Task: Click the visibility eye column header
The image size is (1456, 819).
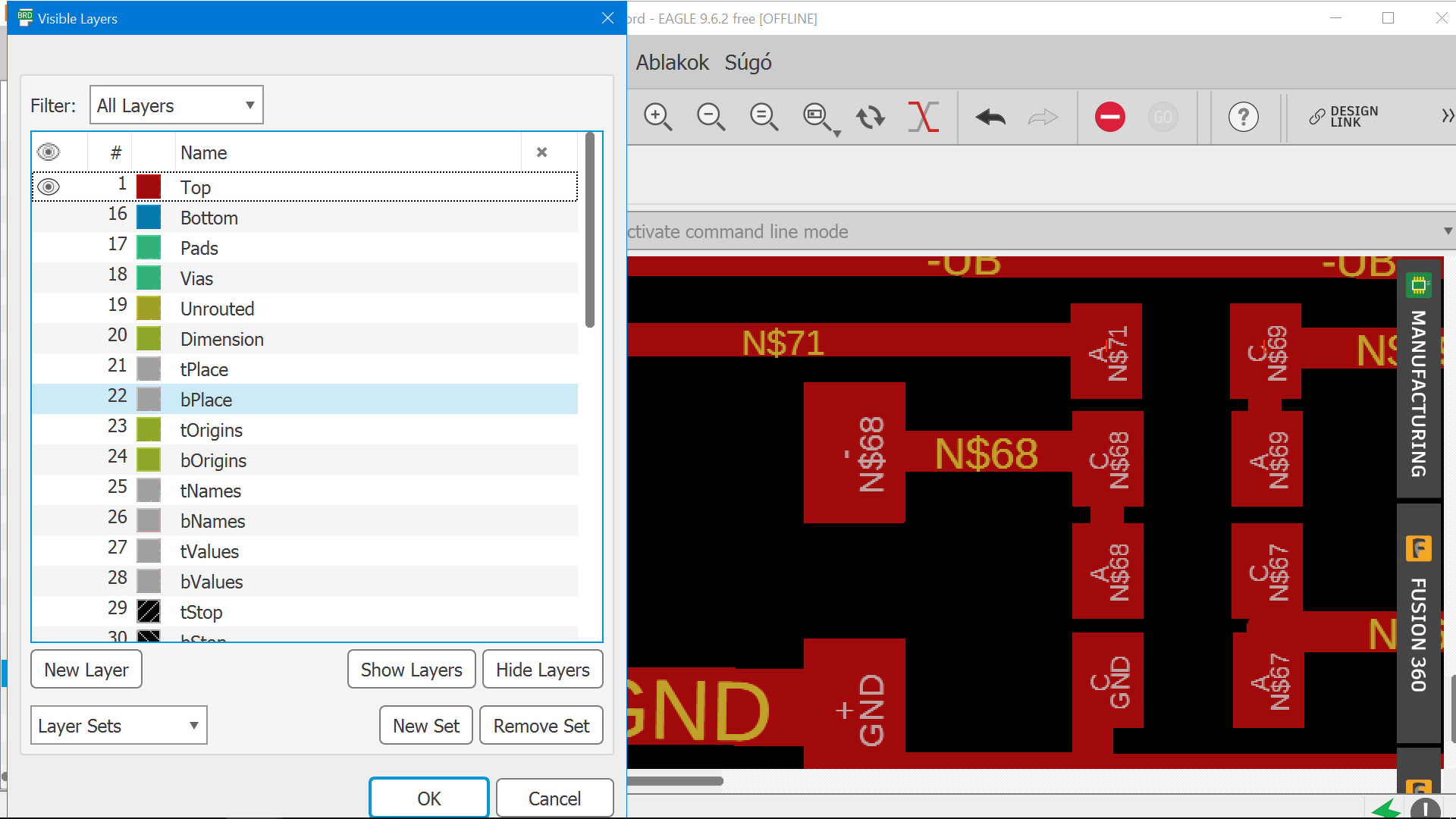Action: tap(49, 152)
